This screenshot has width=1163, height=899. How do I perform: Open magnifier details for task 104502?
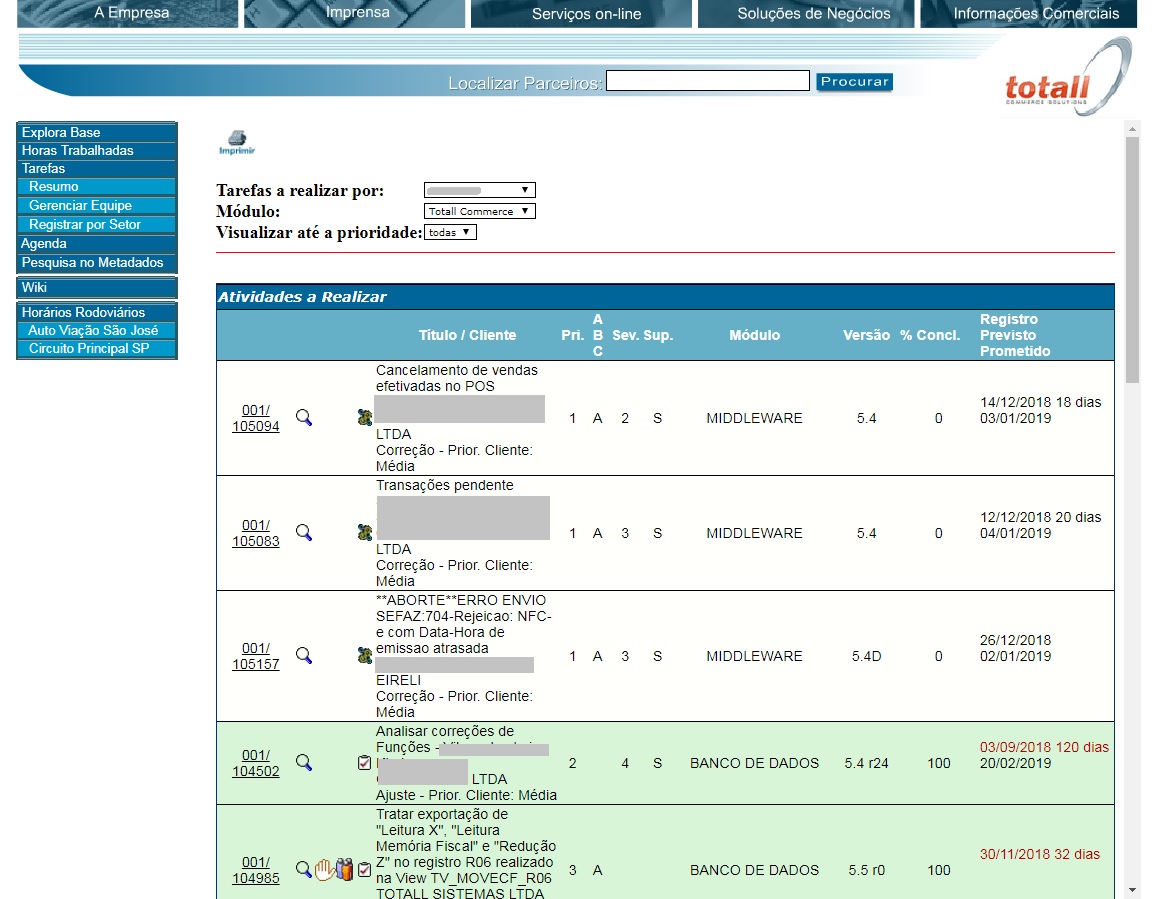pyautogui.click(x=304, y=763)
